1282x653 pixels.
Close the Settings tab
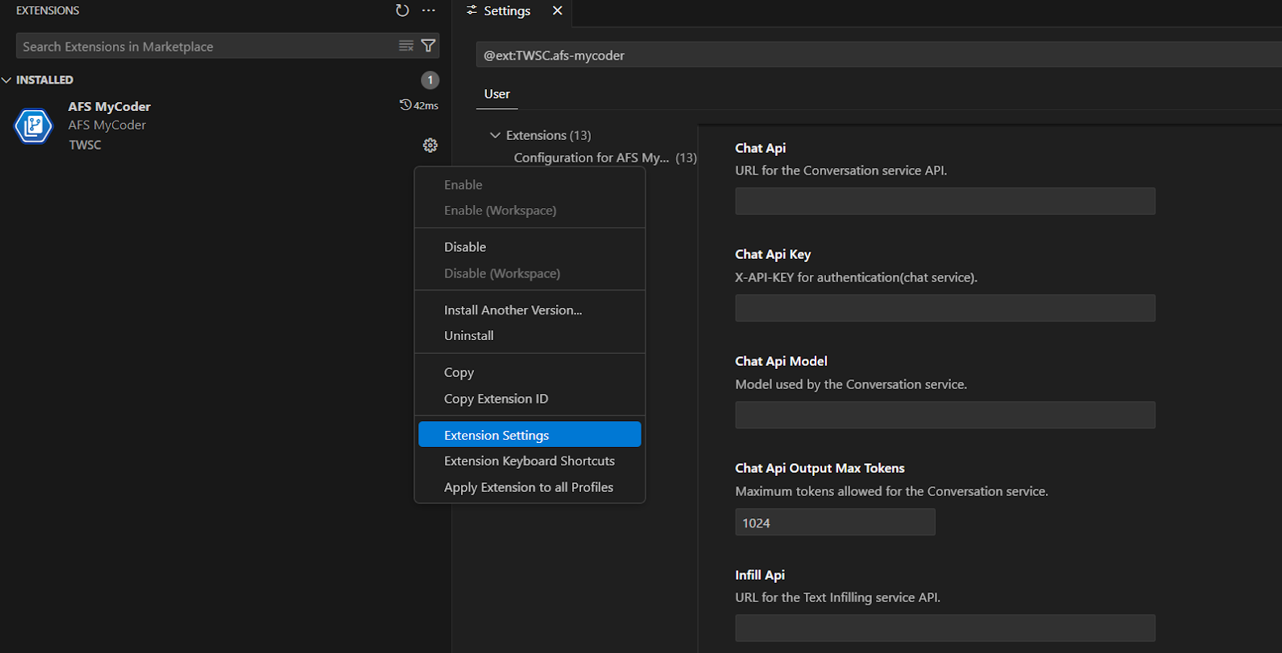tap(557, 10)
